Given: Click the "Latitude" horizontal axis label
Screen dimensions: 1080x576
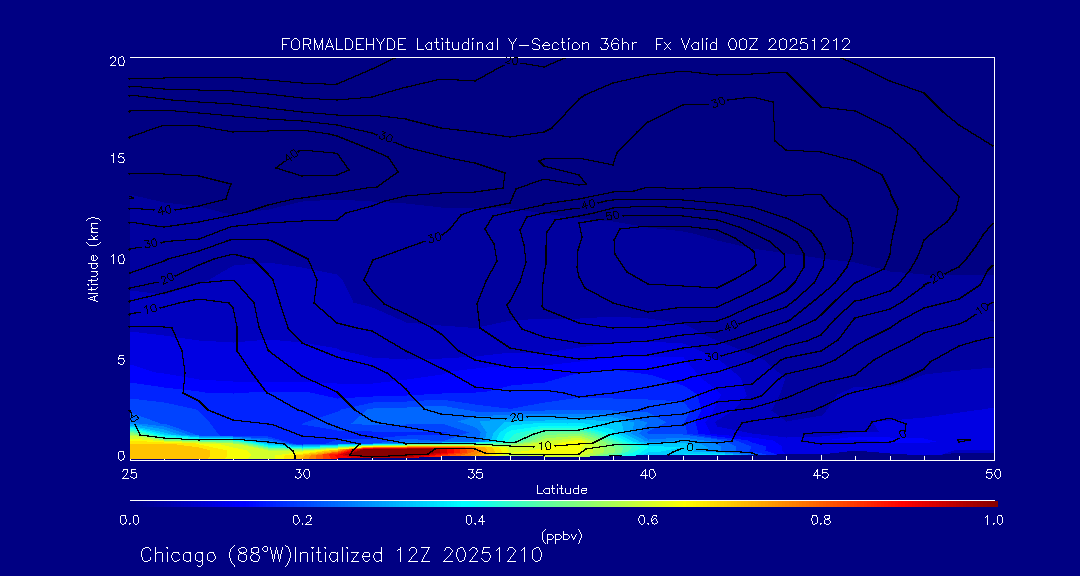Looking at the screenshot, I should tap(561, 490).
